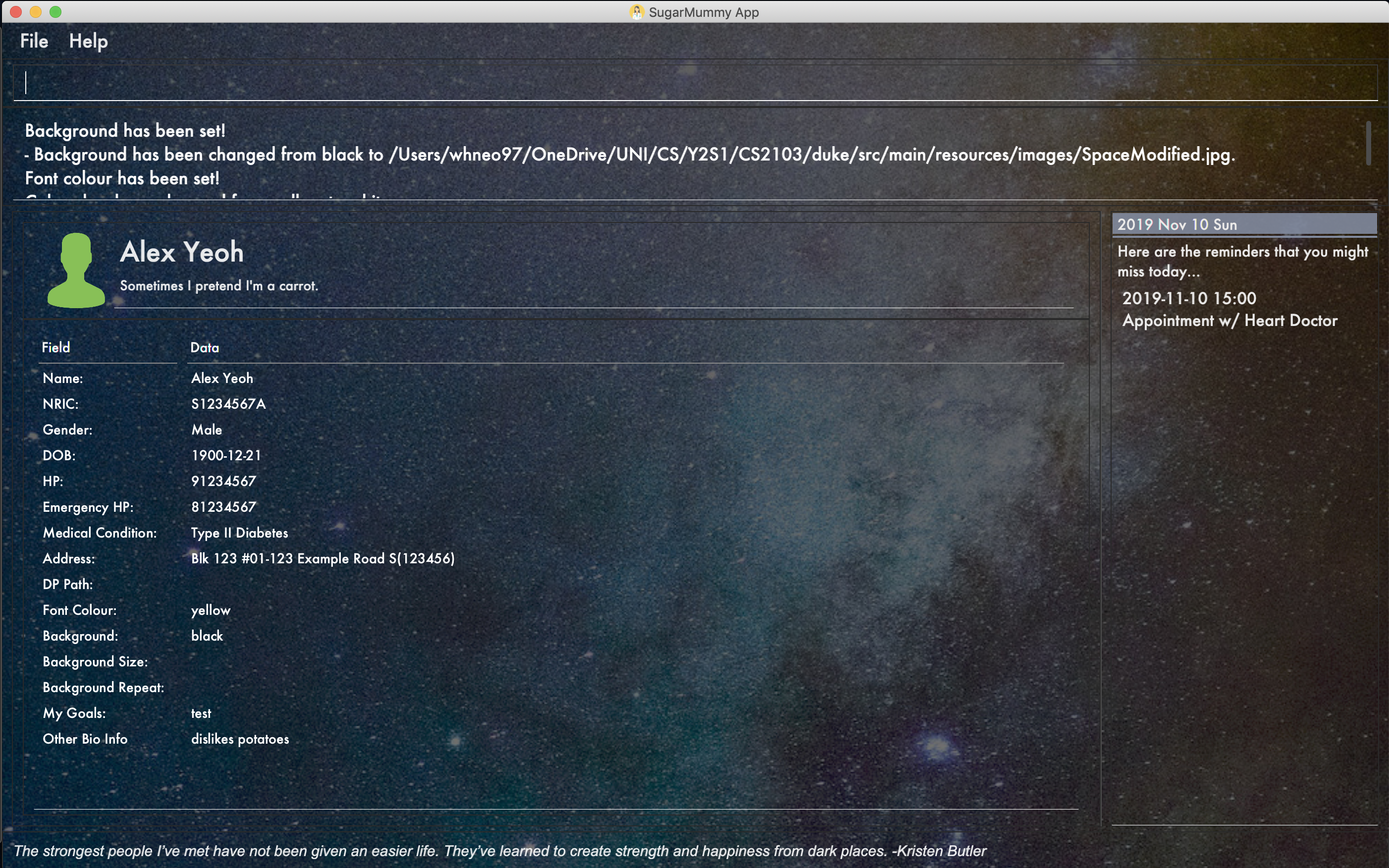This screenshot has width=1389, height=868.
Task: Select the dislikes potatoes bio info
Action: (x=240, y=739)
